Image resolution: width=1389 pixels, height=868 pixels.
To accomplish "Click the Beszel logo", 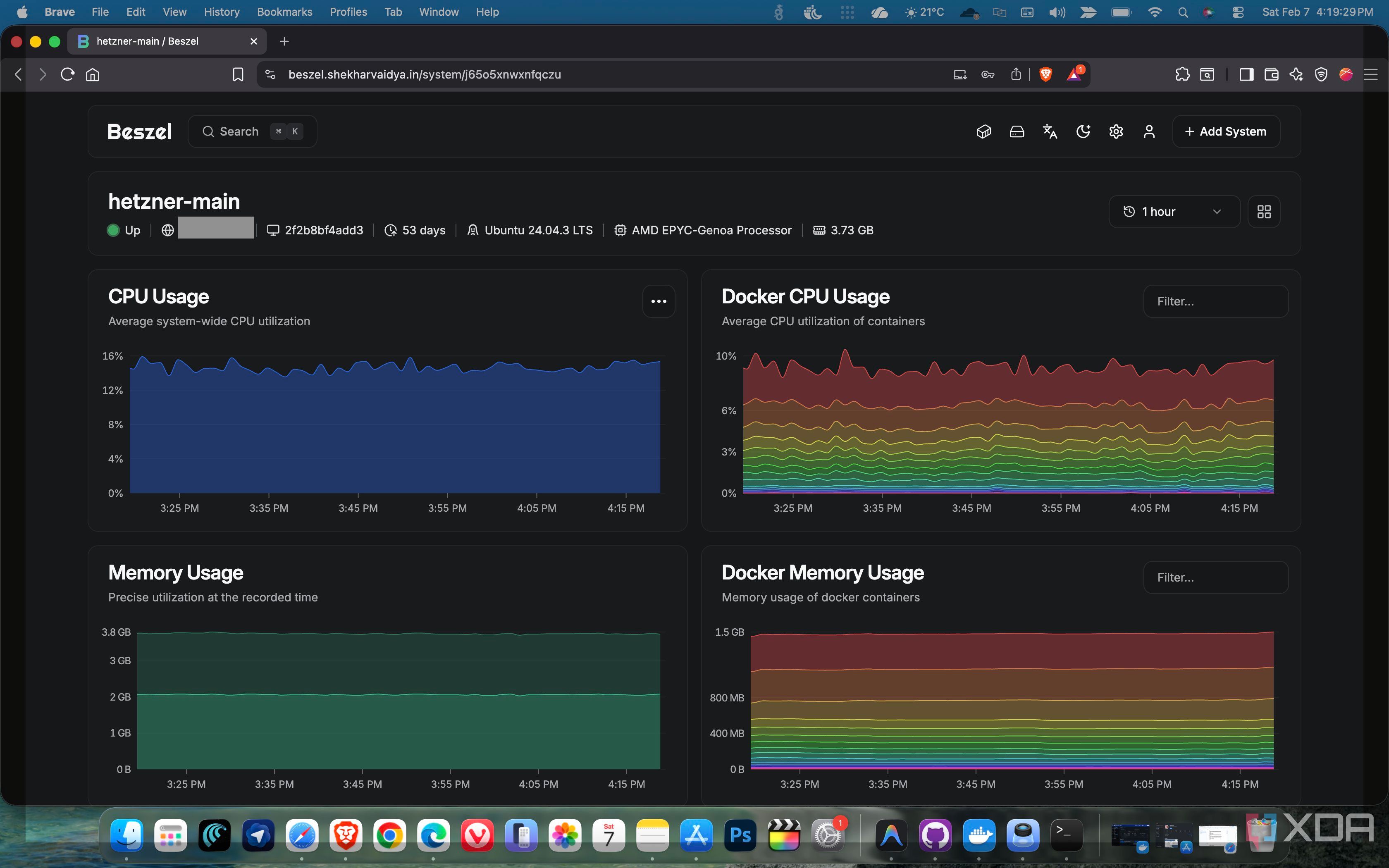I will point(139,131).
